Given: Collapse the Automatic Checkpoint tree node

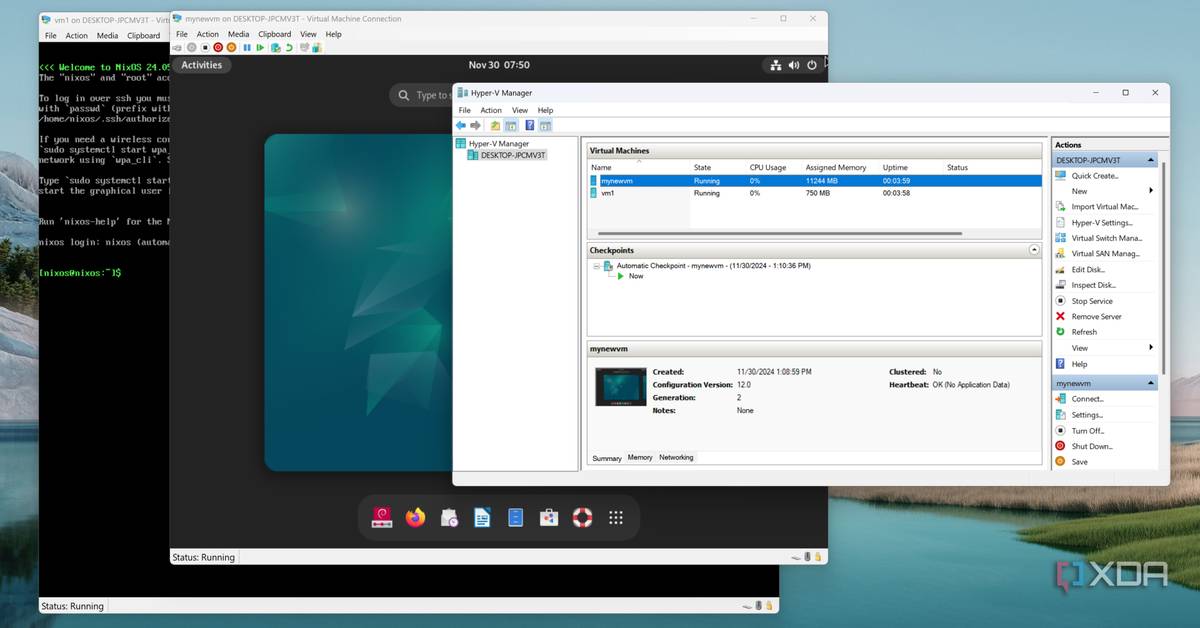Looking at the screenshot, I should (x=596, y=266).
